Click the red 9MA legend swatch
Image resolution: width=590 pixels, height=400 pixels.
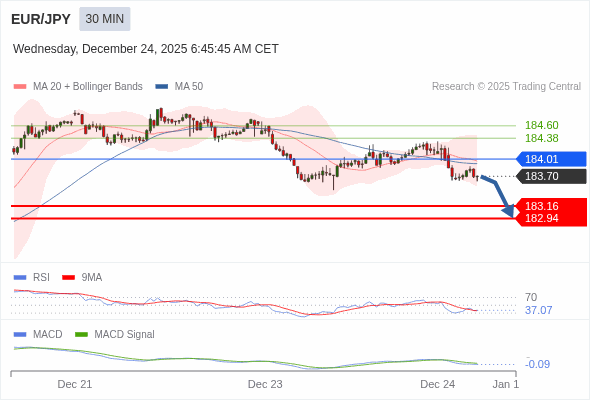pyautogui.click(x=68, y=278)
